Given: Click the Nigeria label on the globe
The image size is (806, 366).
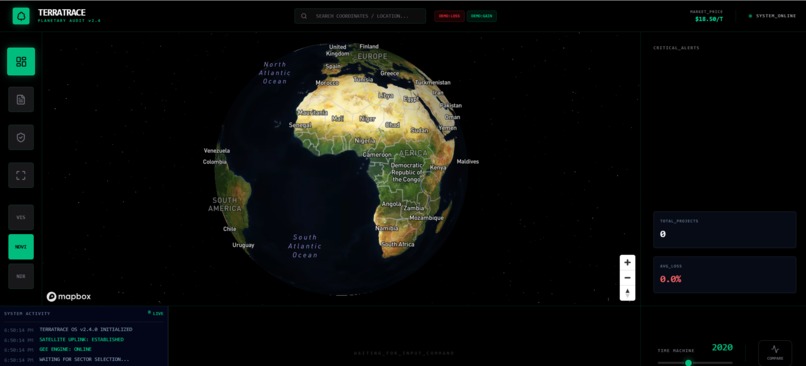Looking at the screenshot, I should point(365,140).
